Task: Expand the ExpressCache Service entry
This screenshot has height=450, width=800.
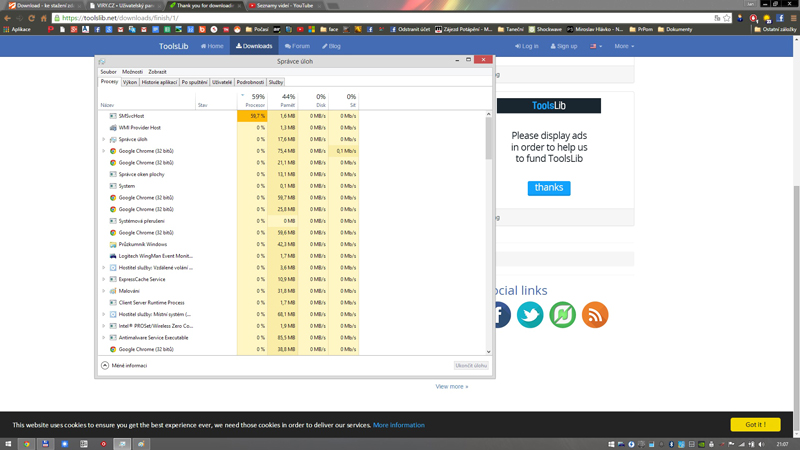Action: pyautogui.click(x=103, y=279)
